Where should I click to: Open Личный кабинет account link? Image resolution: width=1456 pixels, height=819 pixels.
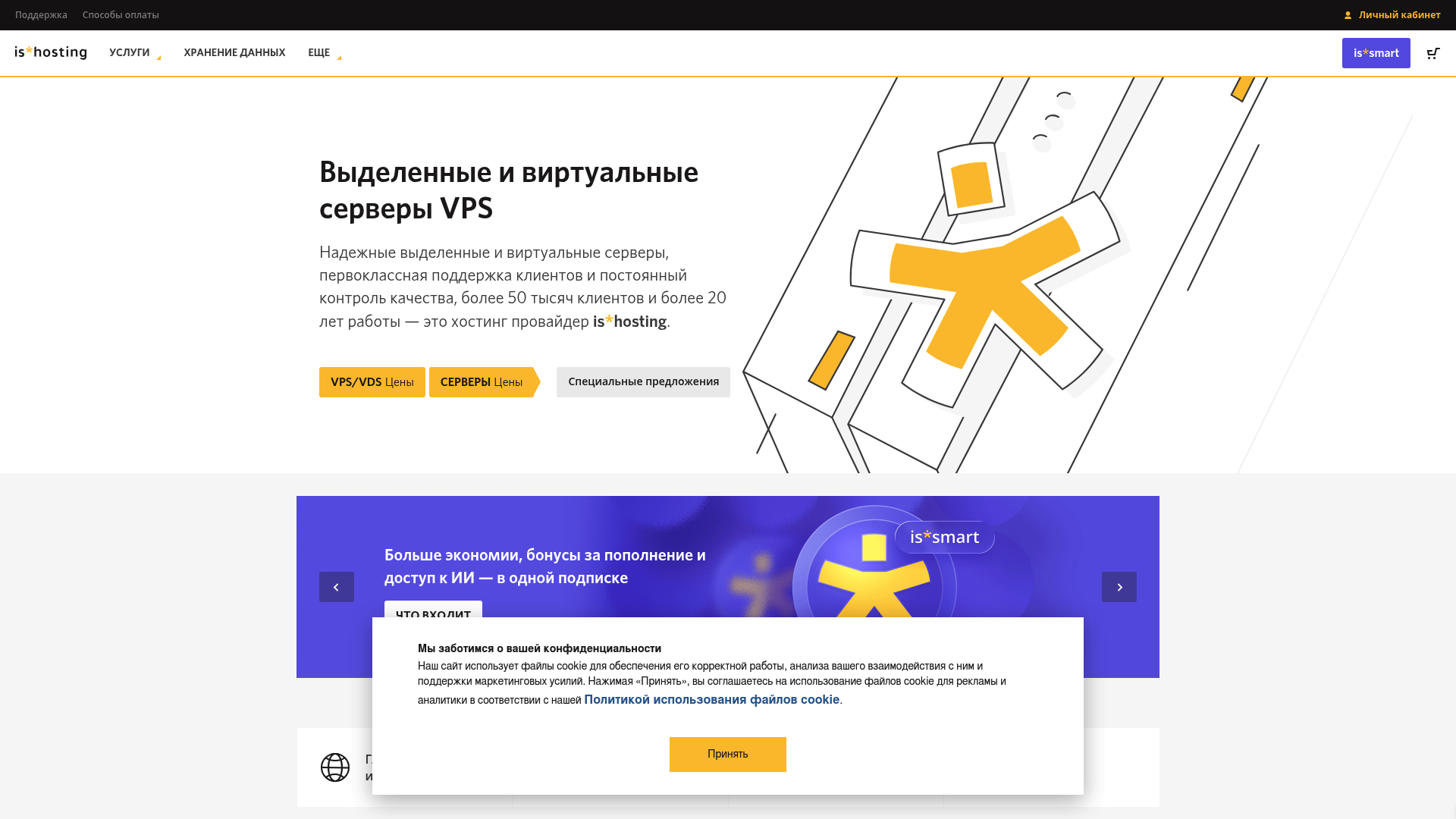[1399, 15]
